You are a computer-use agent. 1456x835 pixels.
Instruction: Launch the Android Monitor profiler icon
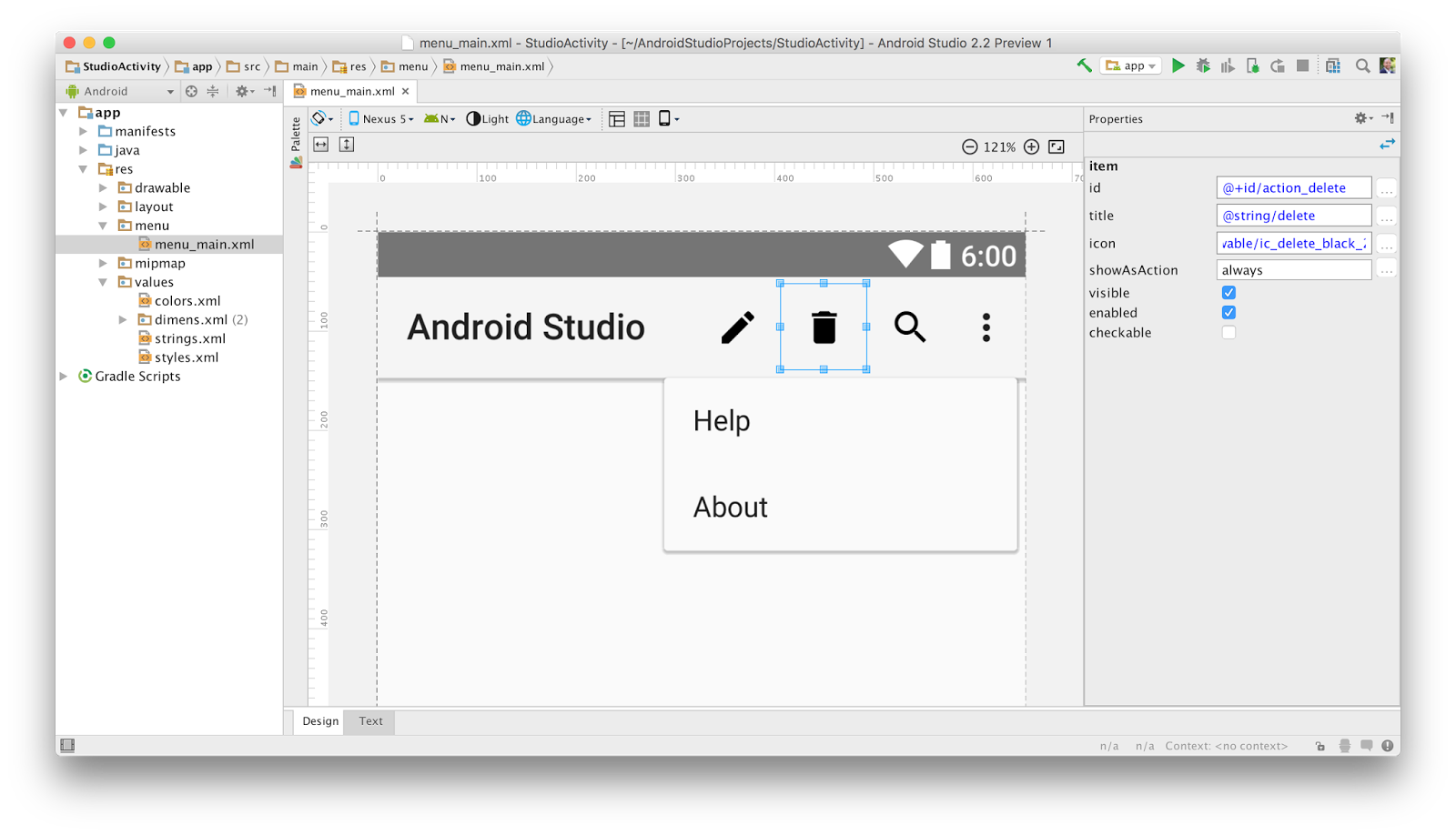pos(1228,65)
